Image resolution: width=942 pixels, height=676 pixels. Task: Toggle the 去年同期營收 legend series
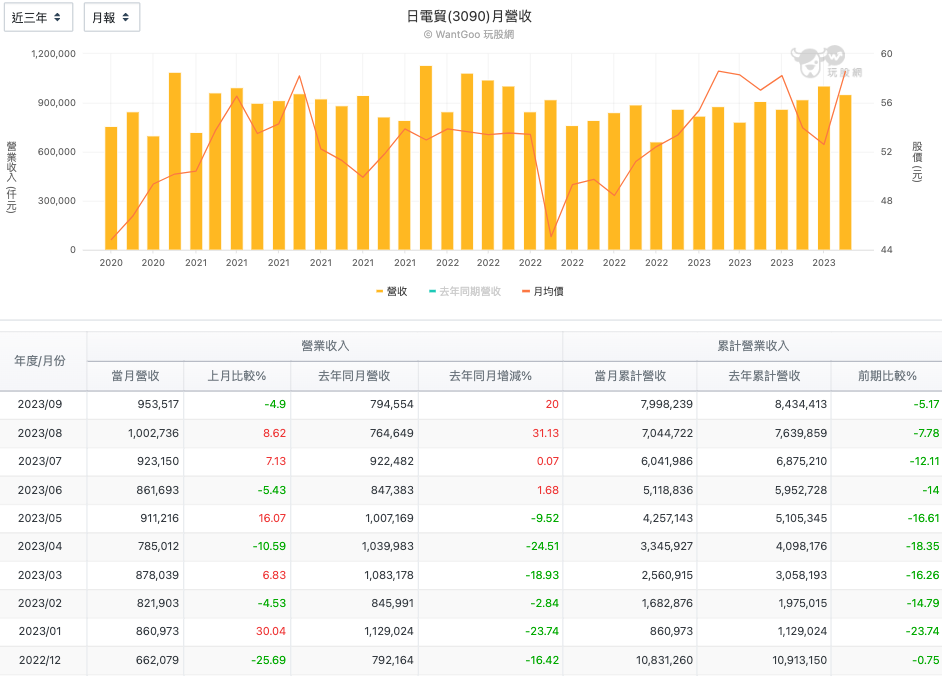464,291
